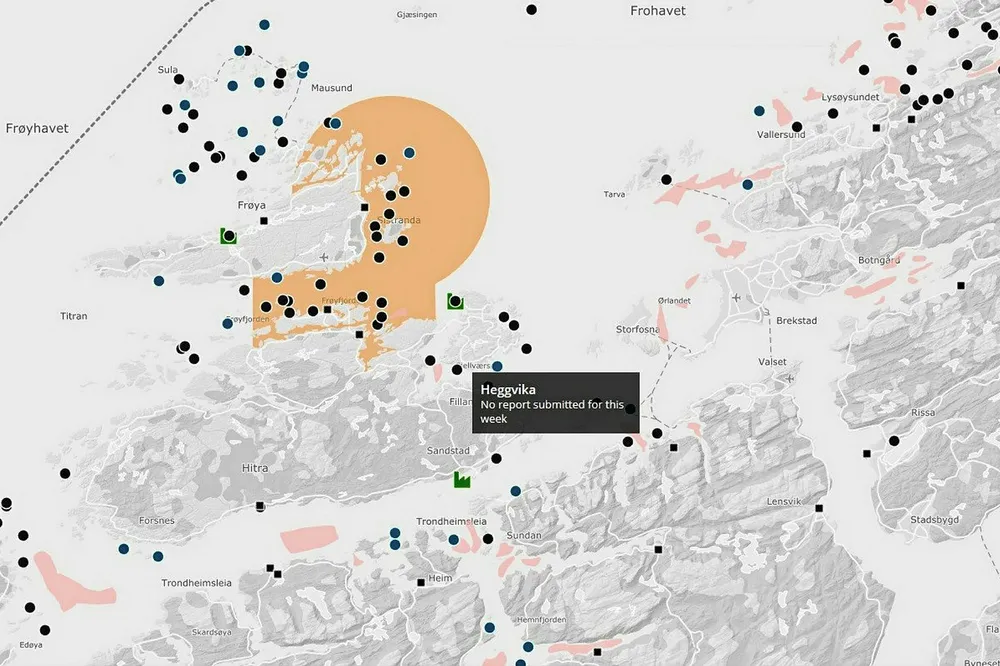The height and width of the screenshot is (666, 1000).
Task: Select the blue dot left of Vallersund
Action: click(x=759, y=111)
